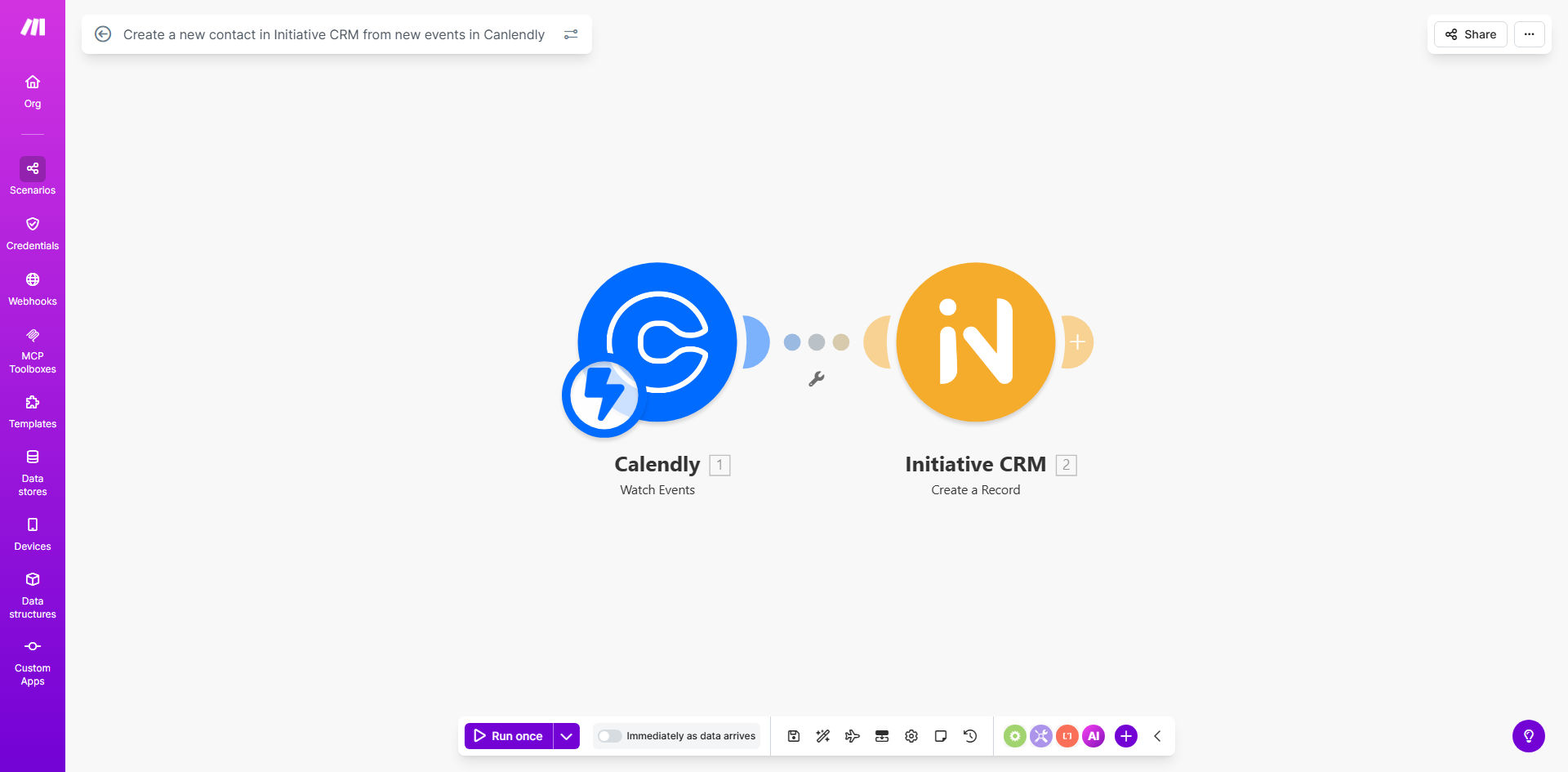The image size is (1568, 772).
Task: Click the Make logo in the sidebar
Action: tap(33, 28)
